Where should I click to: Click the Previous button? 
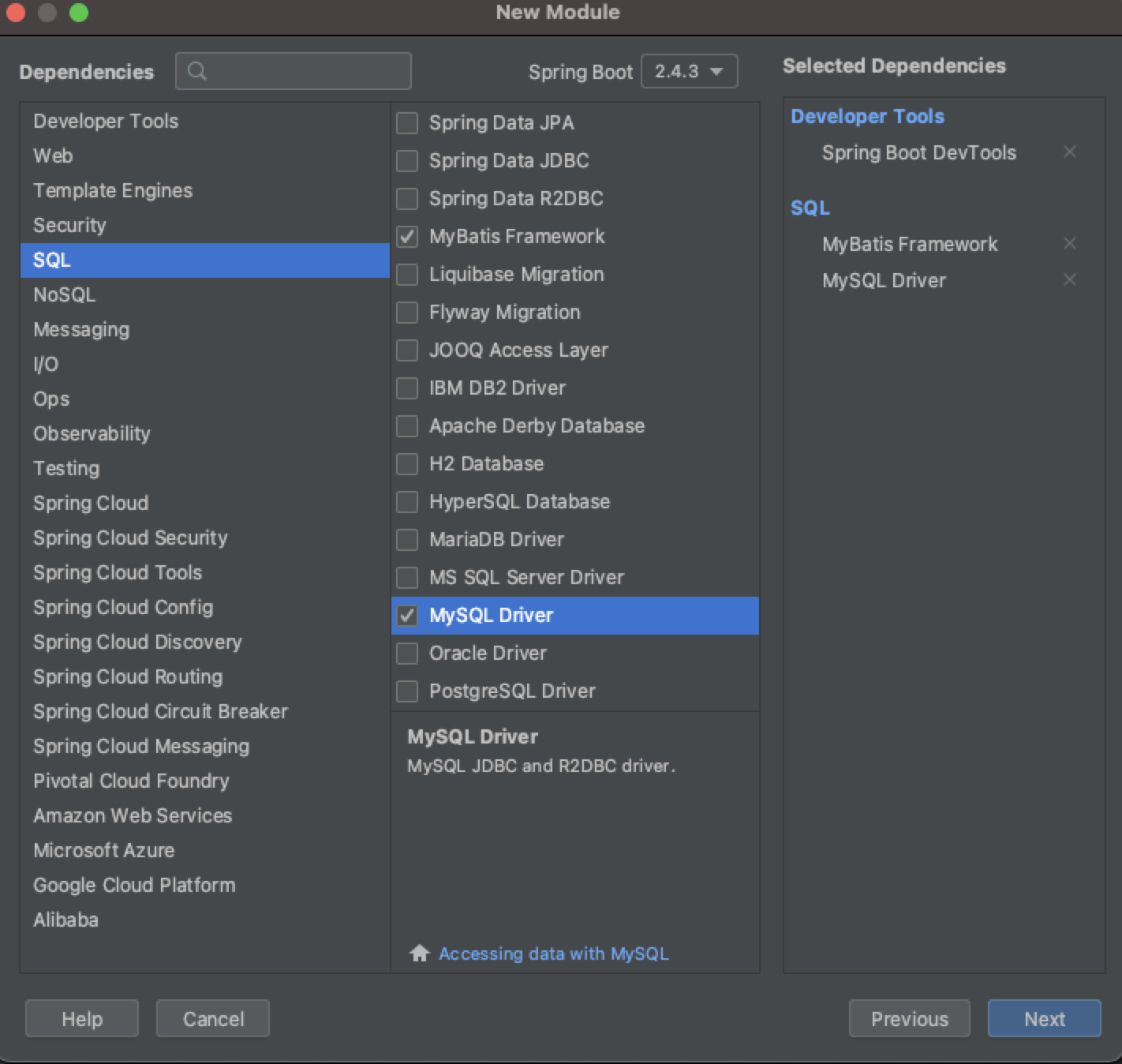pyautogui.click(x=909, y=1019)
